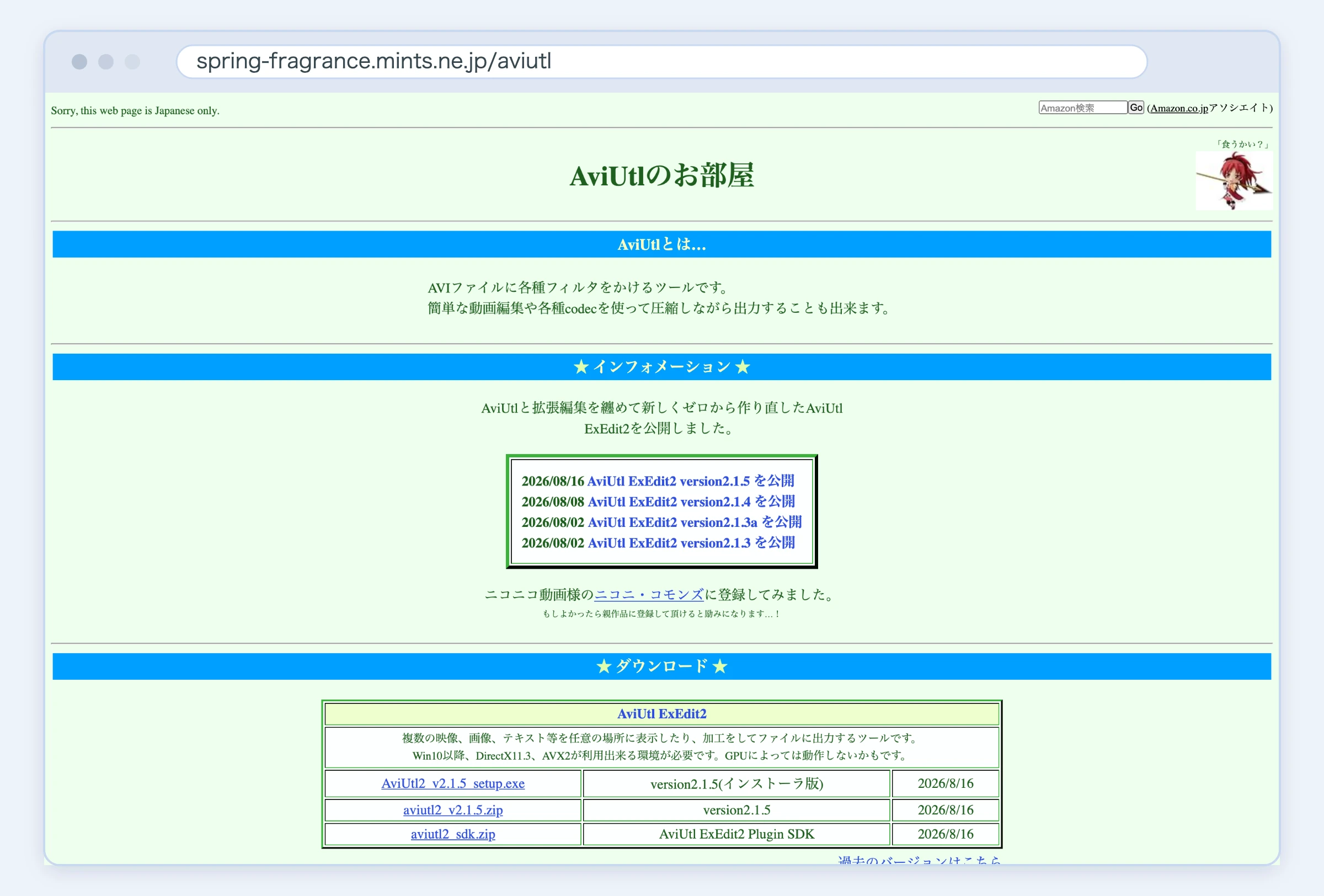Download the aviutl2_v2.1.5.zip file
The image size is (1324, 896).
pyautogui.click(x=453, y=809)
